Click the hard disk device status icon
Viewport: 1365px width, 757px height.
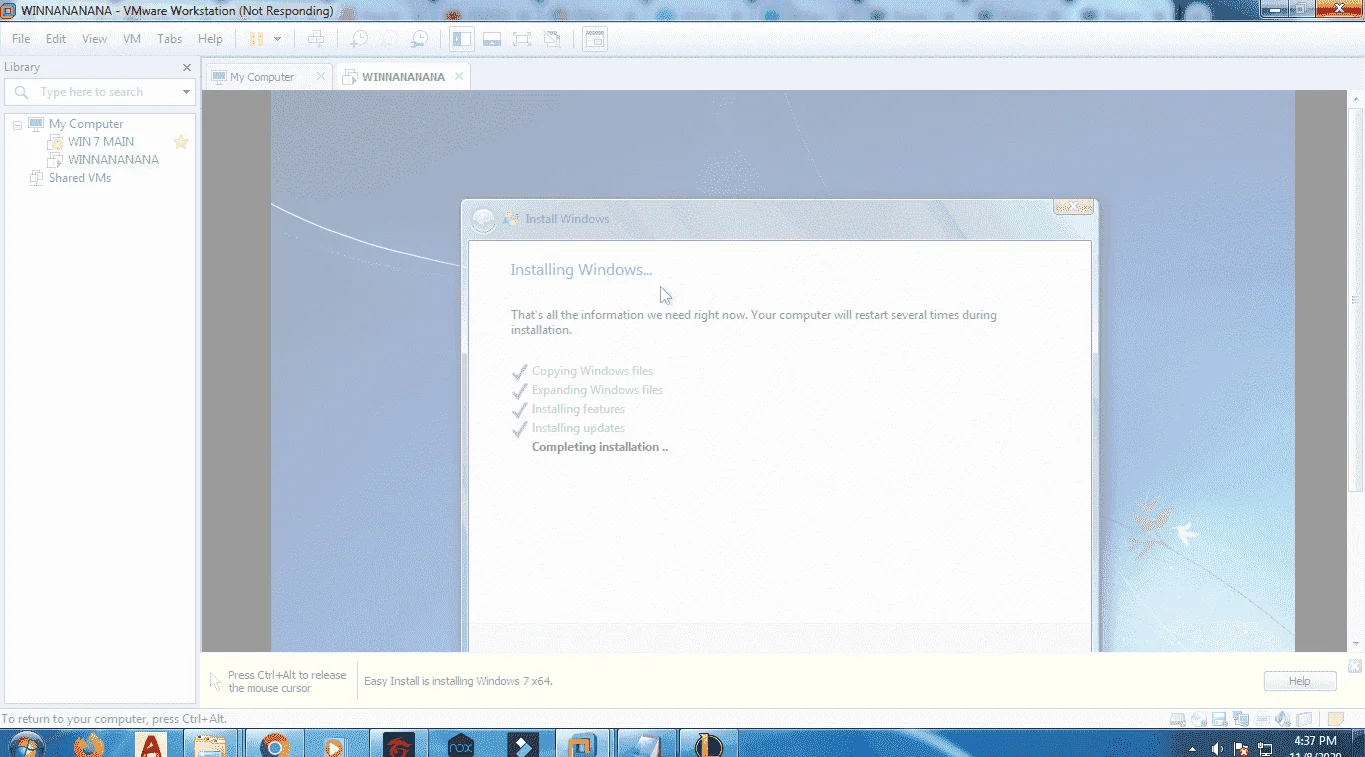pos(1178,719)
